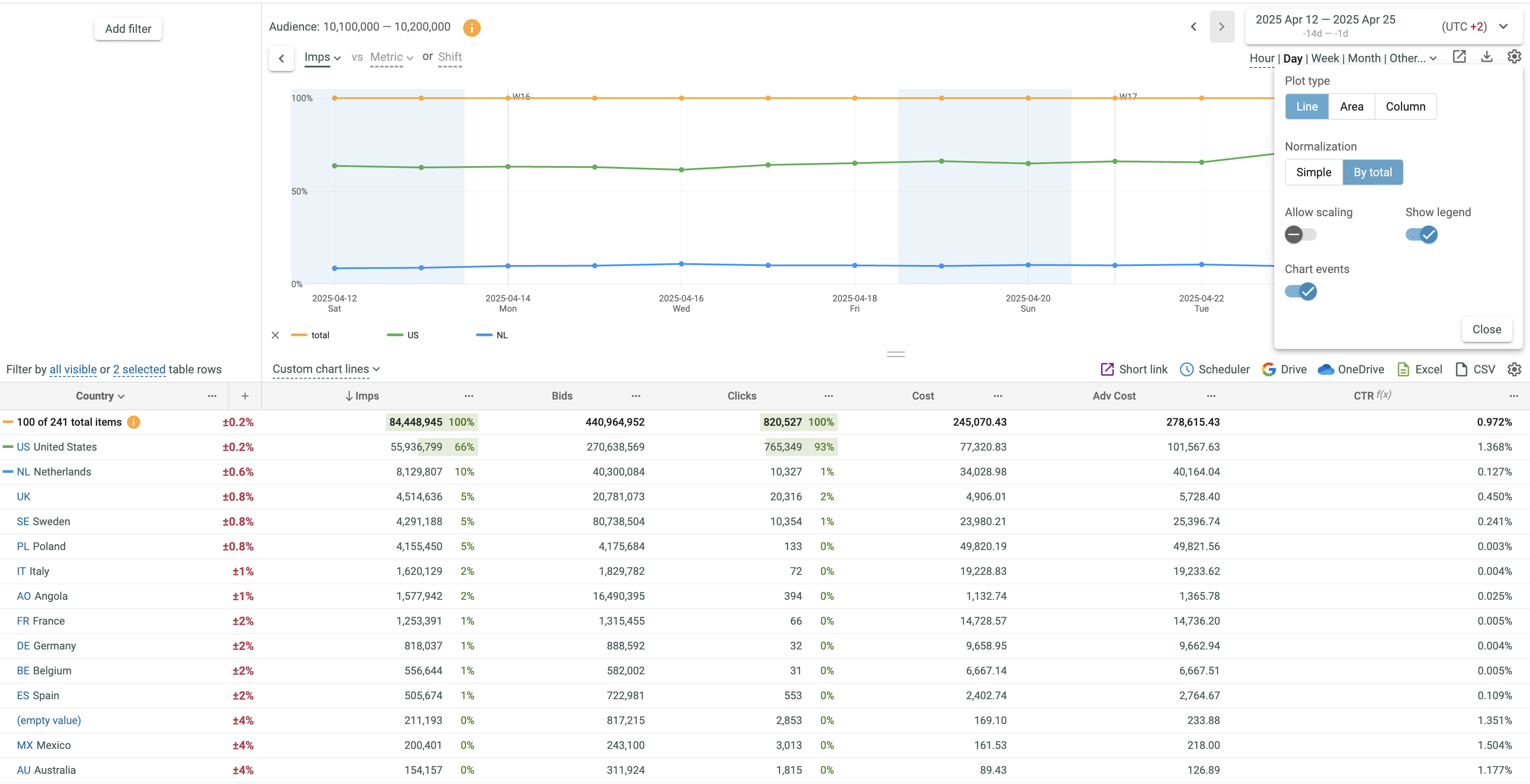
Task: Add a column with plus icon
Action: (x=245, y=396)
